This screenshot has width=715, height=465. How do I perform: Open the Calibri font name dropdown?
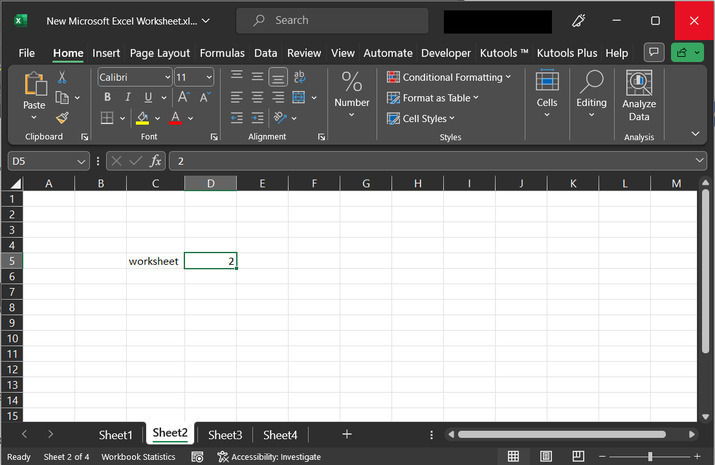[x=165, y=77]
